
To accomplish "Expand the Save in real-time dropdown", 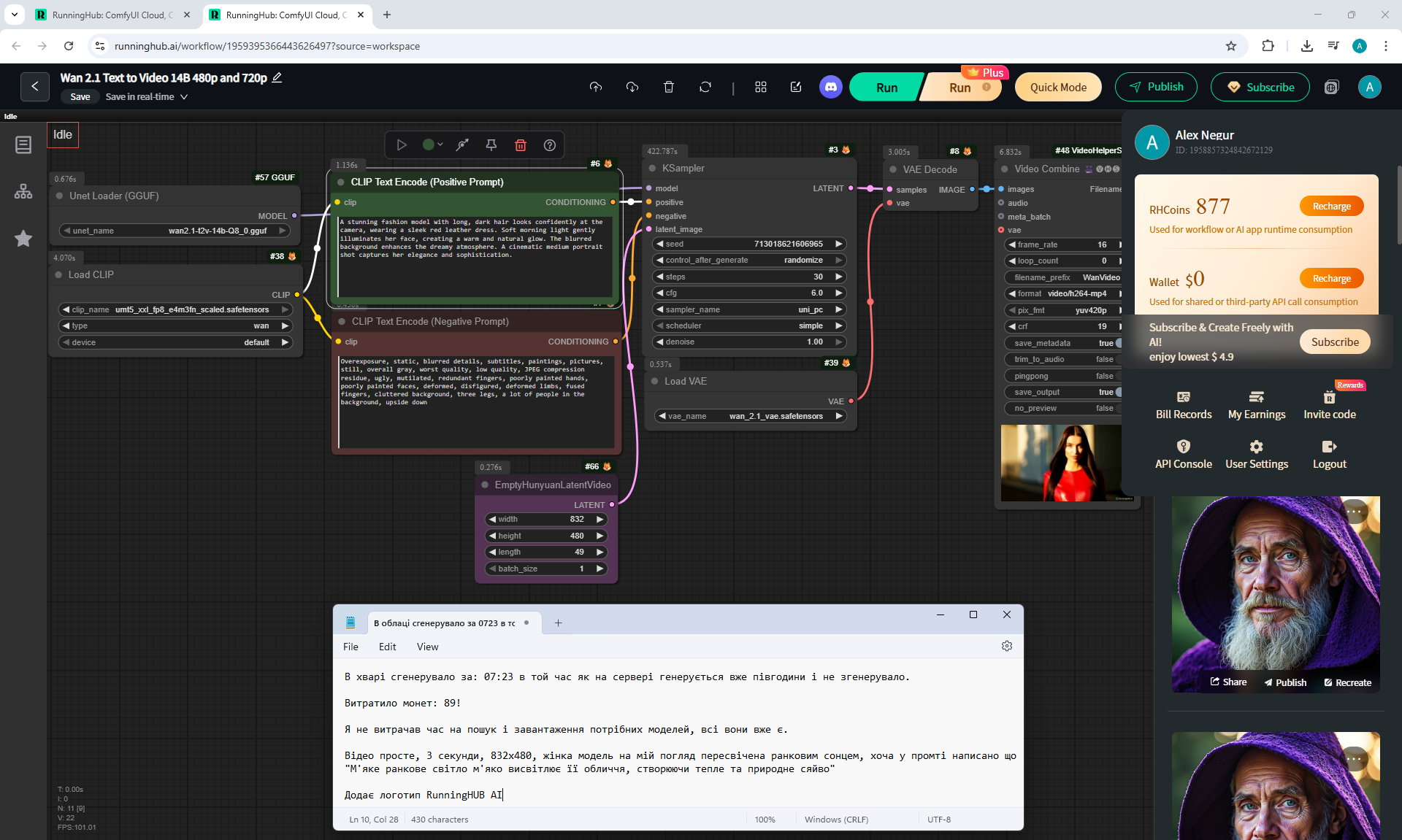I will point(184,97).
